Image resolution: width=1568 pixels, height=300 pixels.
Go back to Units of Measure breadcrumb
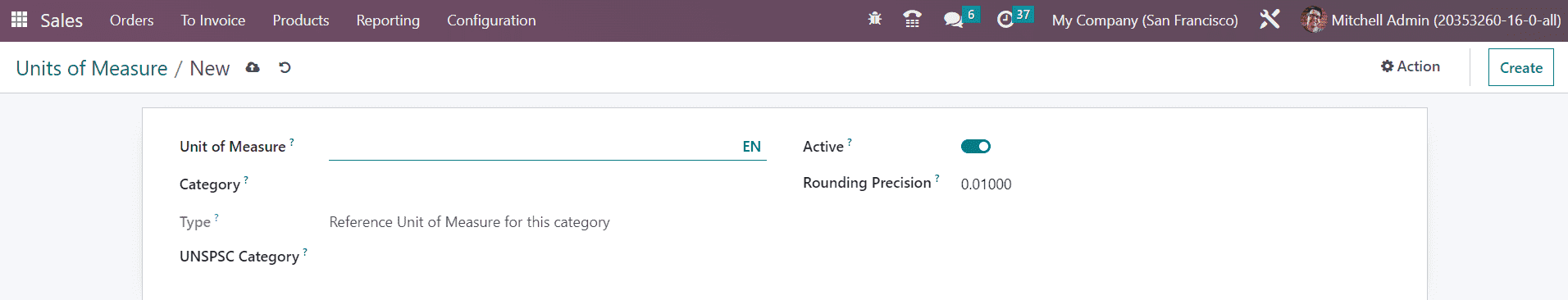click(x=92, y=68)
